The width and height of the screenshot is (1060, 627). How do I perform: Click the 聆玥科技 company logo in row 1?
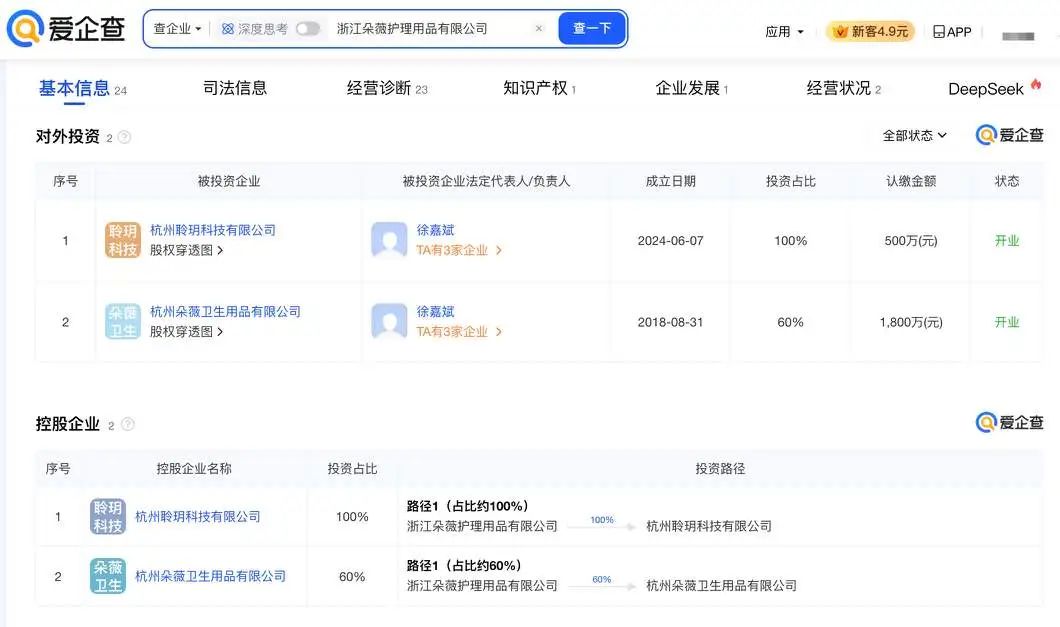pyautogui.click(x=122, y=240)
